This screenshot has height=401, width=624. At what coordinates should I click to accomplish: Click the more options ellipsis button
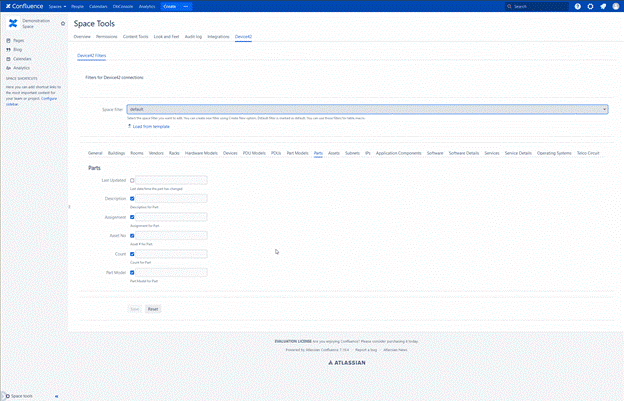[185, 6]
